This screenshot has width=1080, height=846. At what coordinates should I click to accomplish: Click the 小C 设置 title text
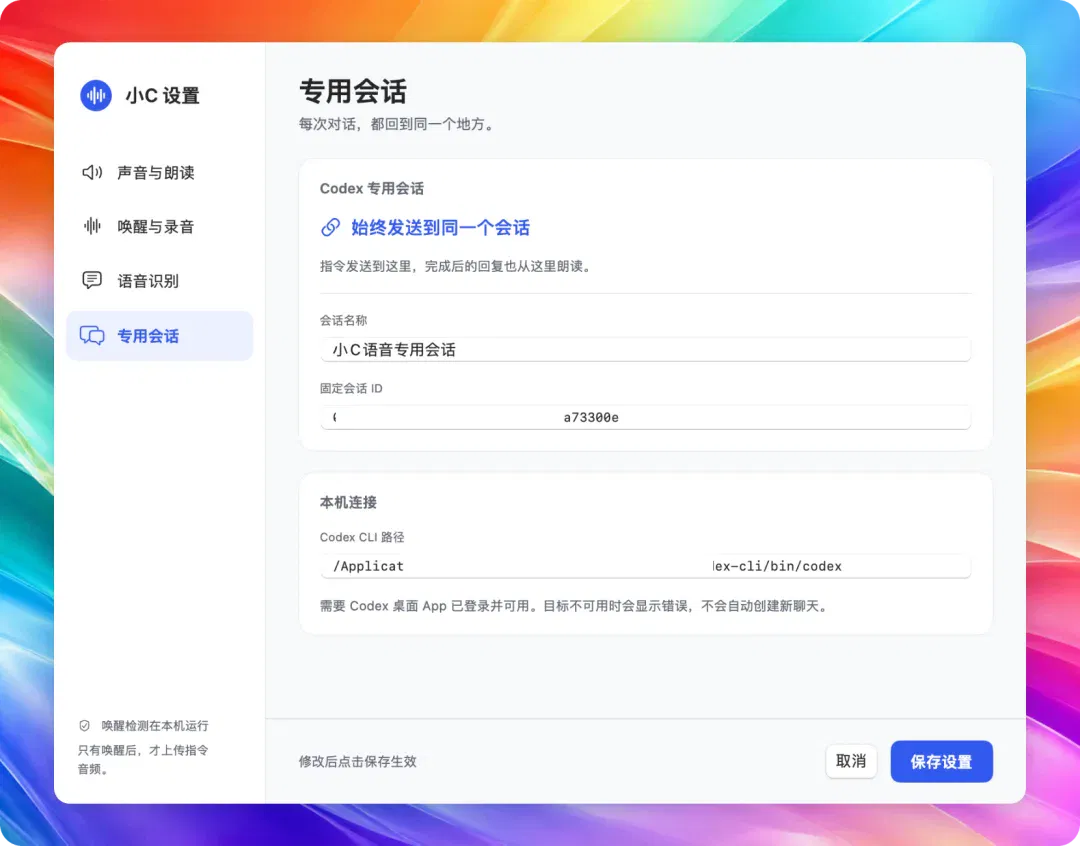point(163,95)
